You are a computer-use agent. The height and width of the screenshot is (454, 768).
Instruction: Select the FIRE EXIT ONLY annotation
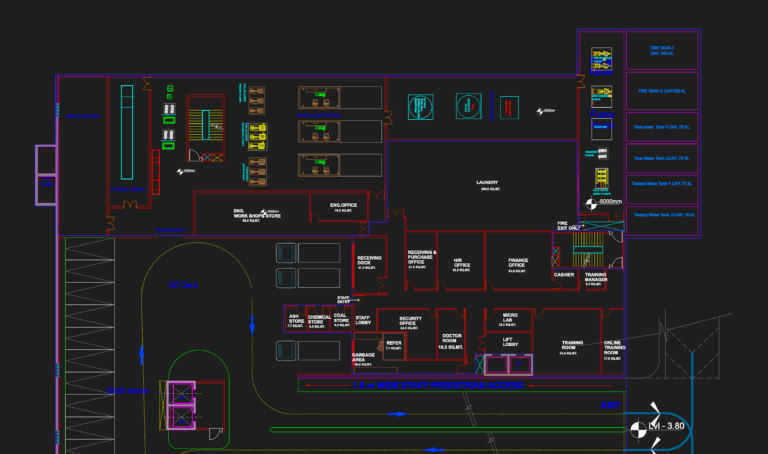point(567,225)
